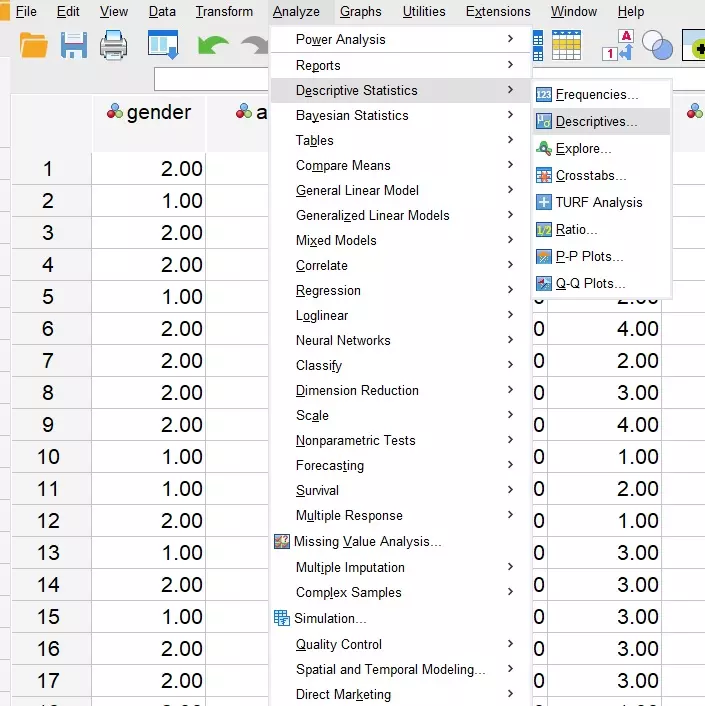705x706 pixels.
Task: Select the Scale menu entry
Action: coord(401,415)
